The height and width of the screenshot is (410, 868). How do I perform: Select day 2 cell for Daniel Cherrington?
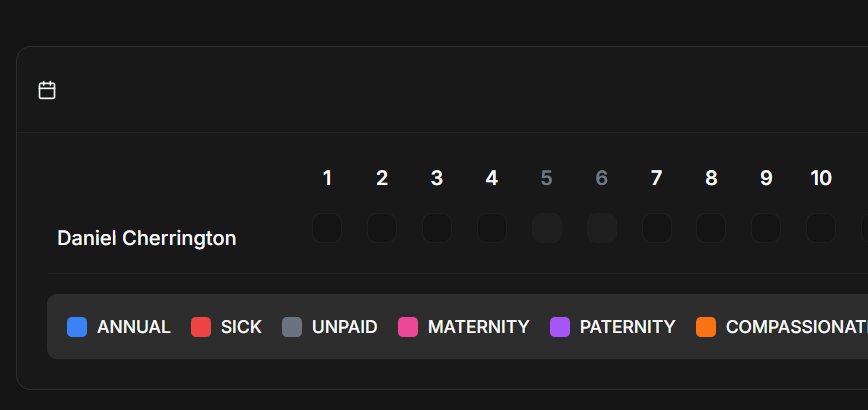tap(382, 228)
